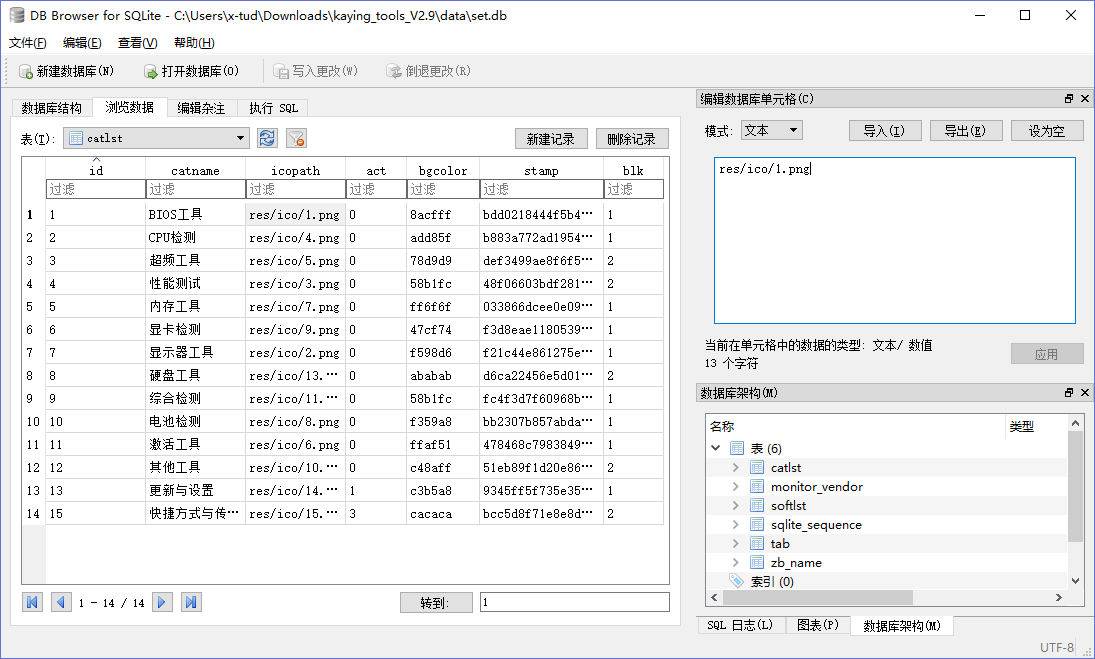This screenshot has width=1095, height=659.
Task: Click the 新建记录 button
Action: coord(551,139)
